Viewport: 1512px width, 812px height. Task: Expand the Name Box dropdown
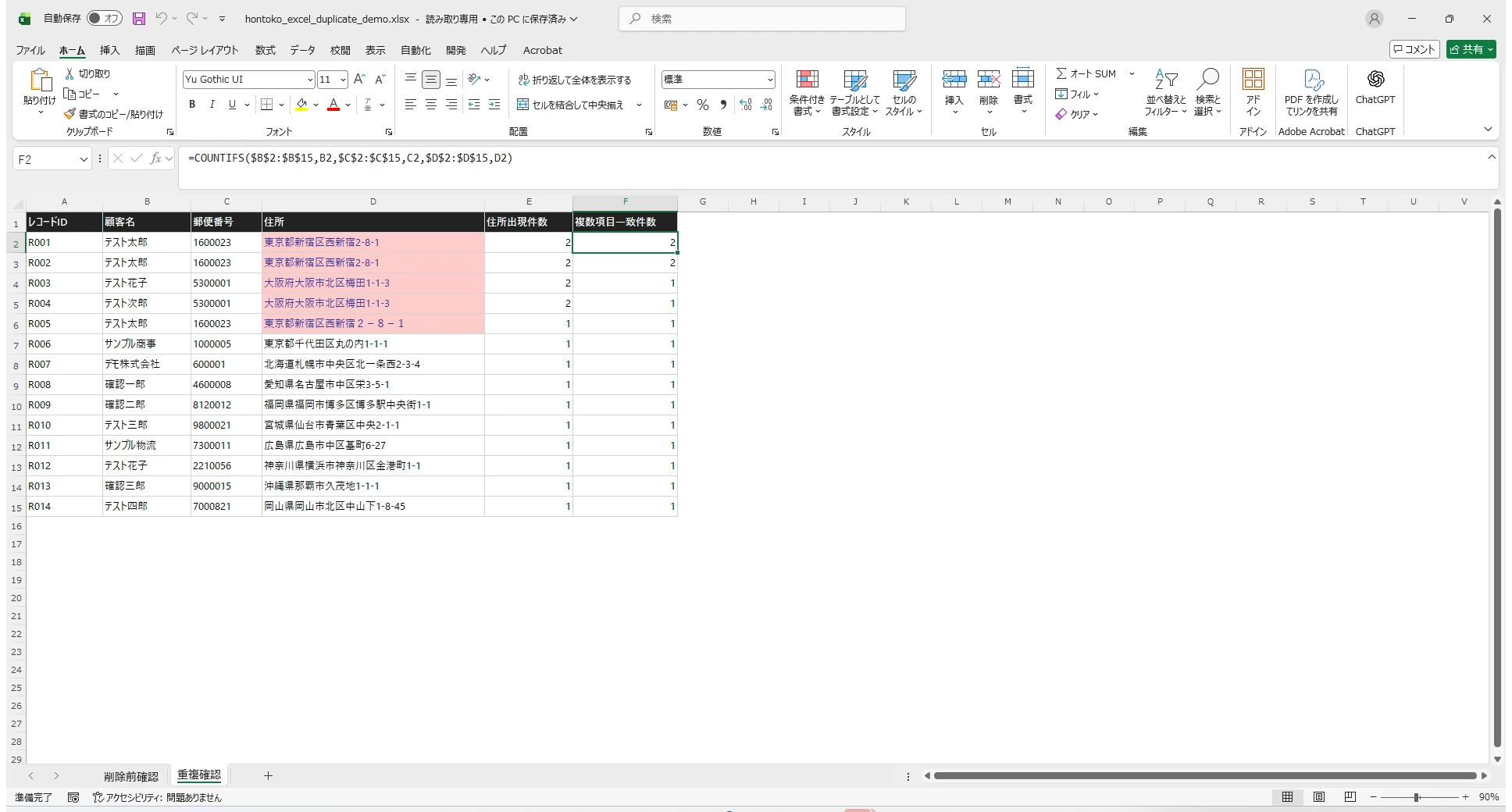[84, 159]
